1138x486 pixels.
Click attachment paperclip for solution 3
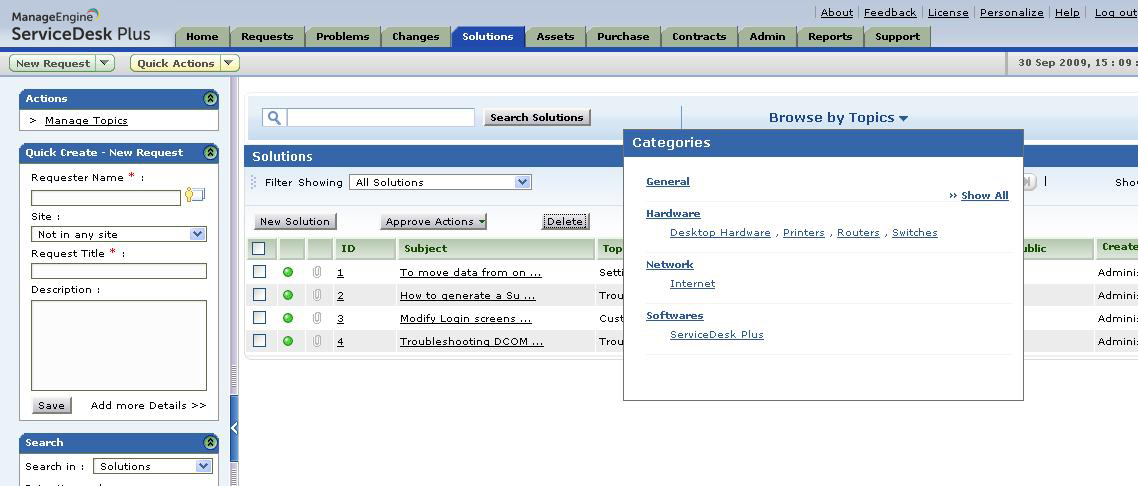tap(316, 318)
